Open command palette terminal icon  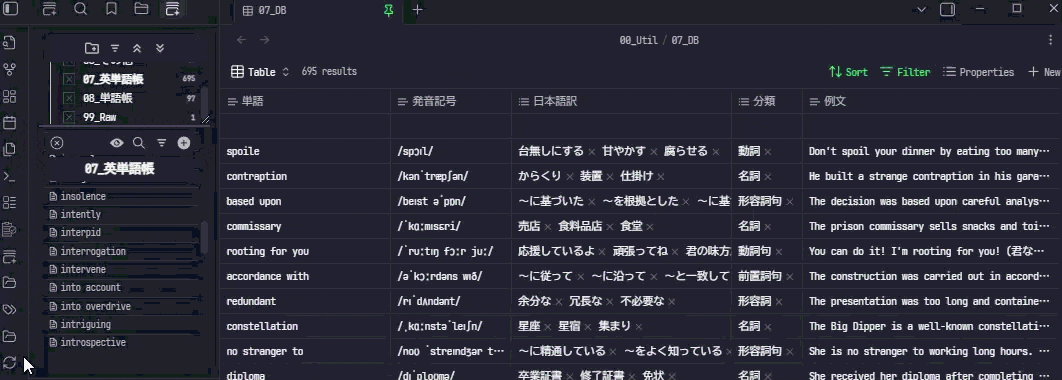tap(9, 176)
